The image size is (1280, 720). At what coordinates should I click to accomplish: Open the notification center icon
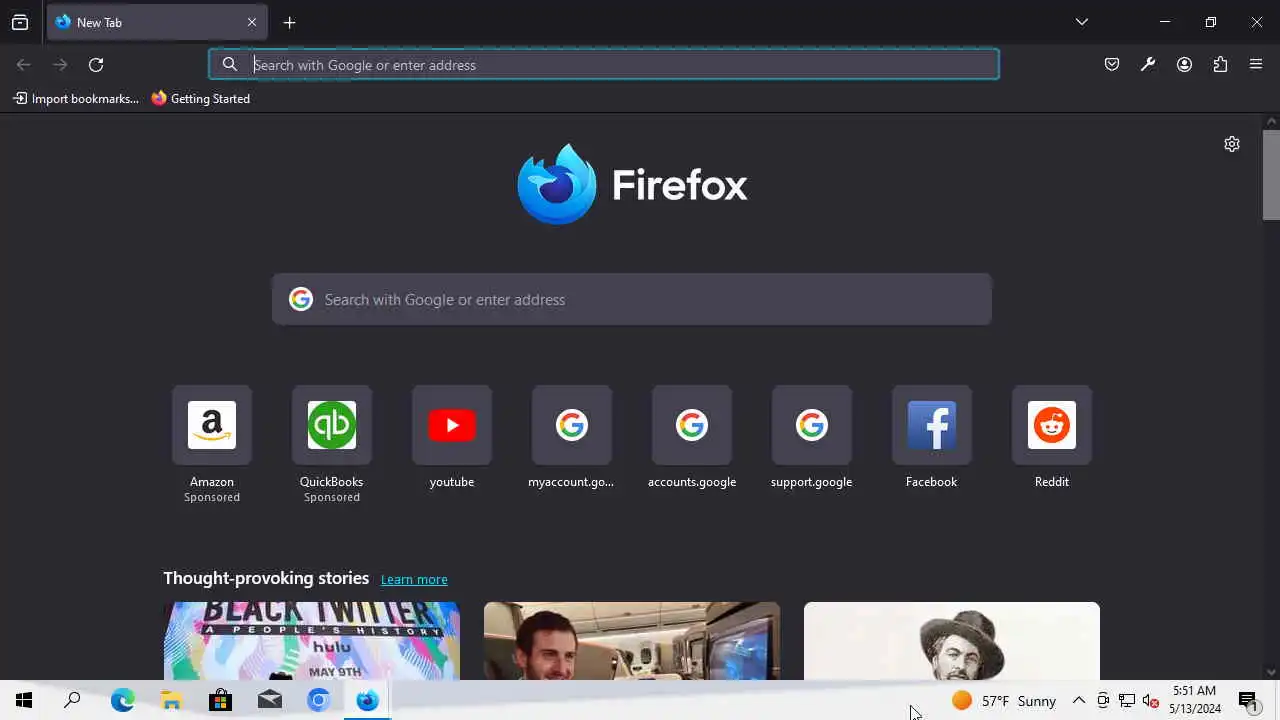[x=1248, y=701]
